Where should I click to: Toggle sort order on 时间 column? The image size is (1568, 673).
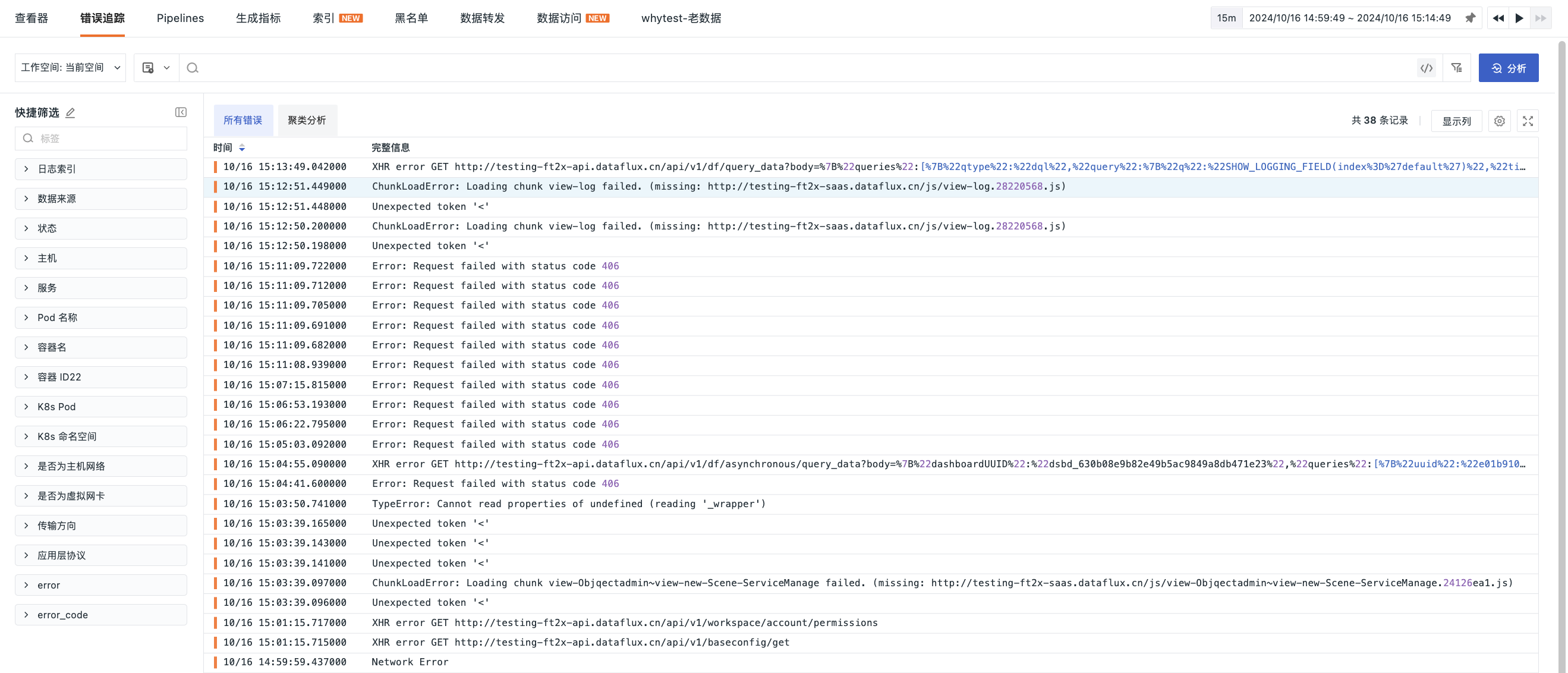(242, 147)
